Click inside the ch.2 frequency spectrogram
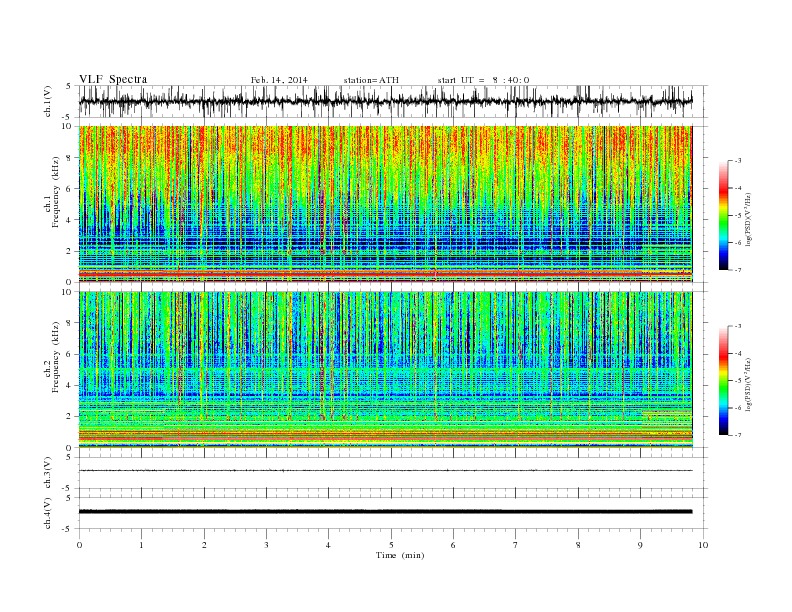Viewport: 792px width, 612px height. pos(385,370)
